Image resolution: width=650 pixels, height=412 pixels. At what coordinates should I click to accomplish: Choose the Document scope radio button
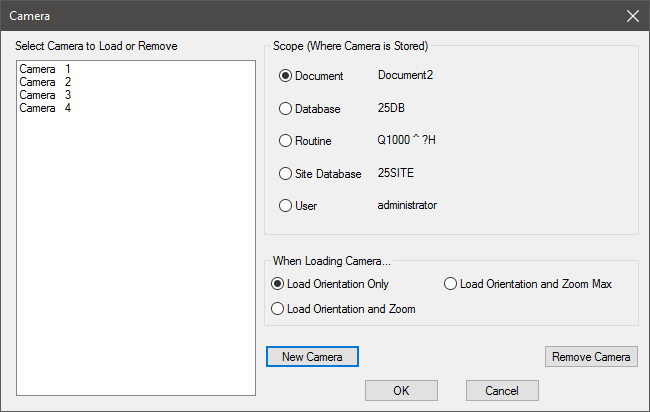[286, 76]
